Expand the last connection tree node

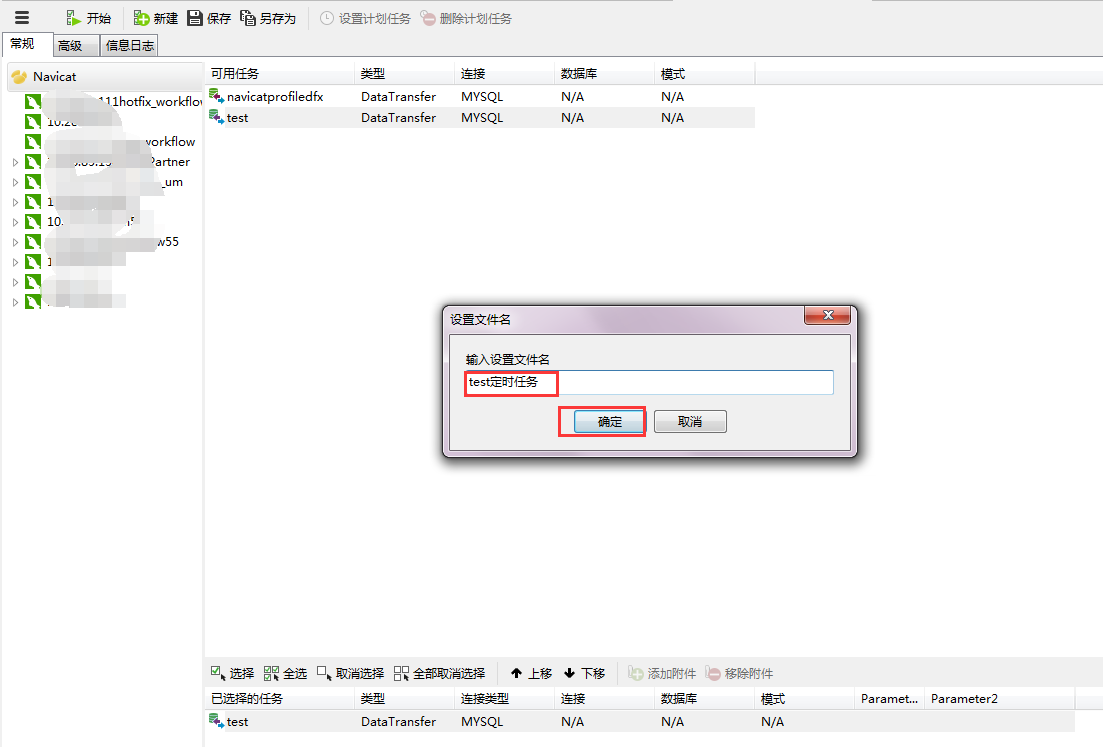click(15, 302)
